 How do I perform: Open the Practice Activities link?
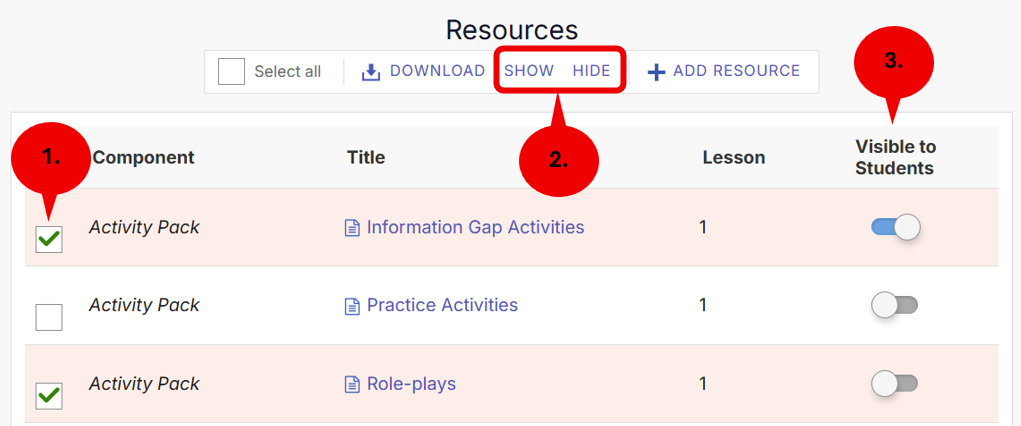(x=443, y=305)
